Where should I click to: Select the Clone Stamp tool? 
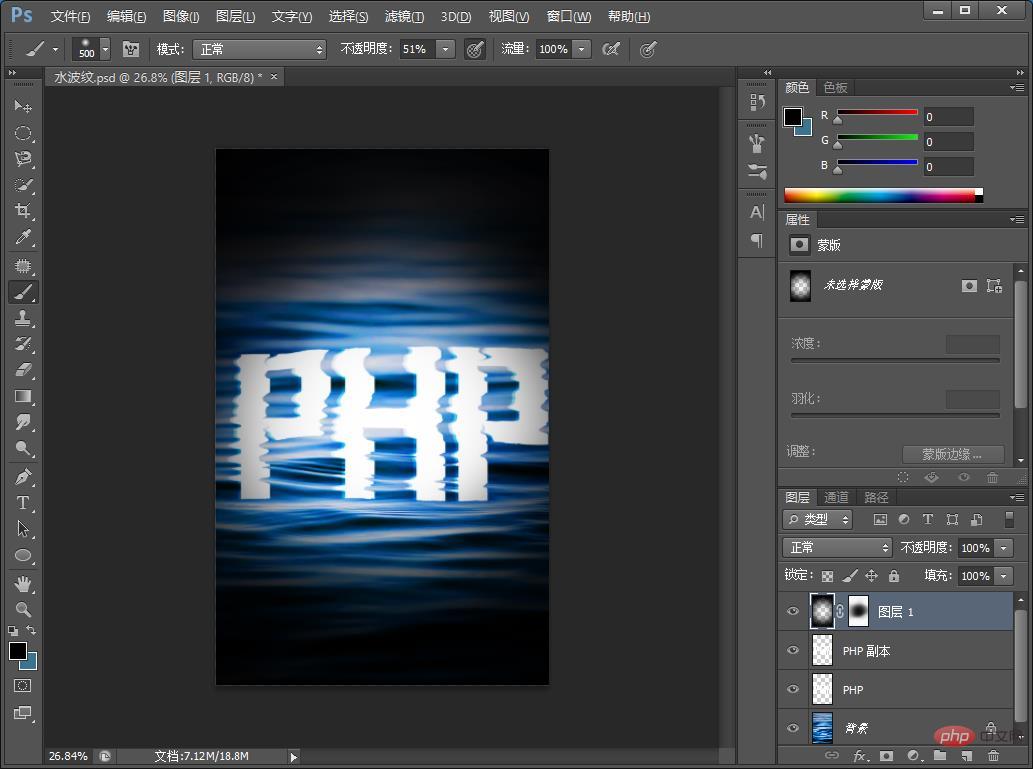(x=23, y=318)
